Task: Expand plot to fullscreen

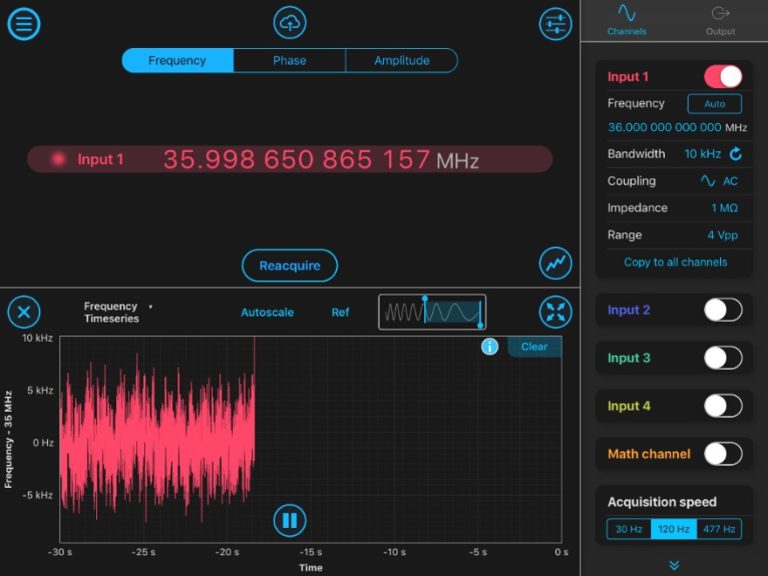Action: pos(555,312)
